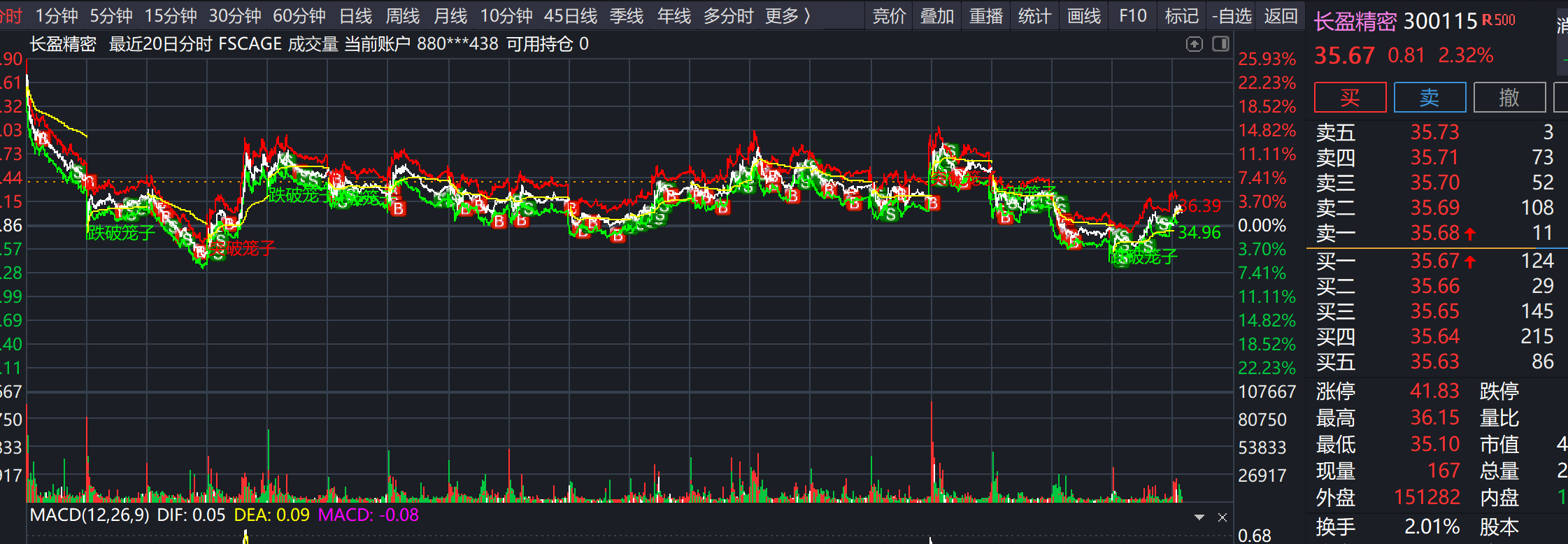The width and height of the screenshot is (1568, 544).
Task: Select 买五 bid price 35.63
Action: point(1434,362)
